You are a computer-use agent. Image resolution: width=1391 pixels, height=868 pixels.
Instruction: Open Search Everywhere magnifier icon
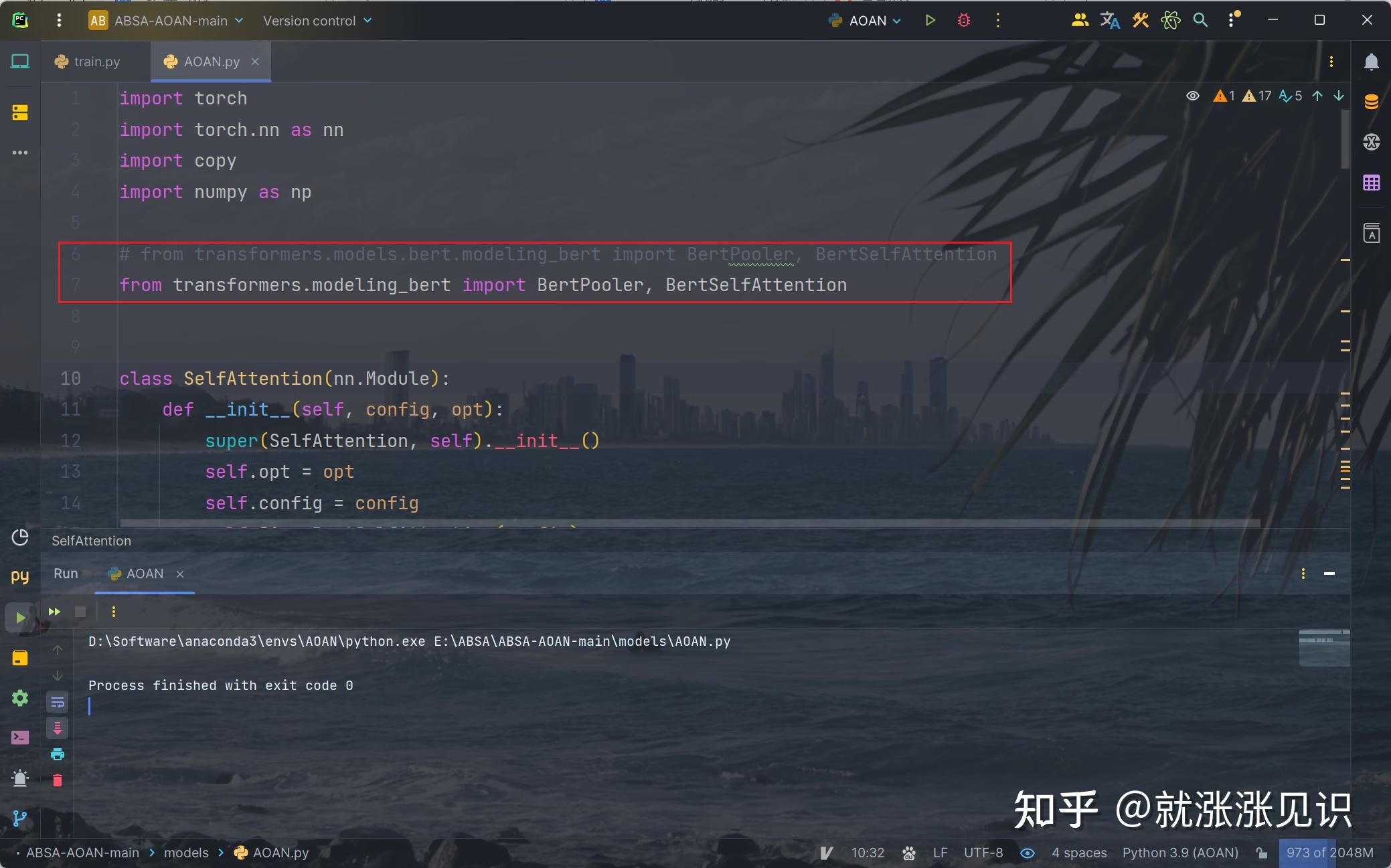point(1200,21)
